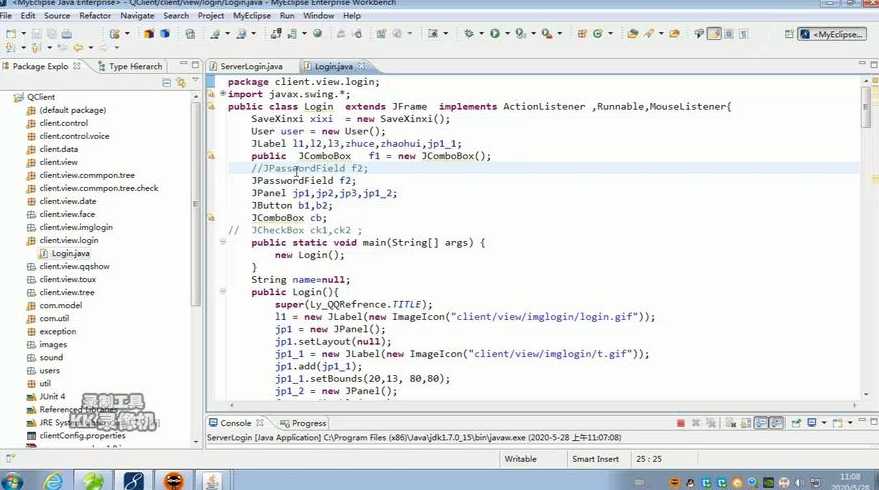Click the Scroll Lock console icon
The image size is (879, 490).
[x=746, y=423]
